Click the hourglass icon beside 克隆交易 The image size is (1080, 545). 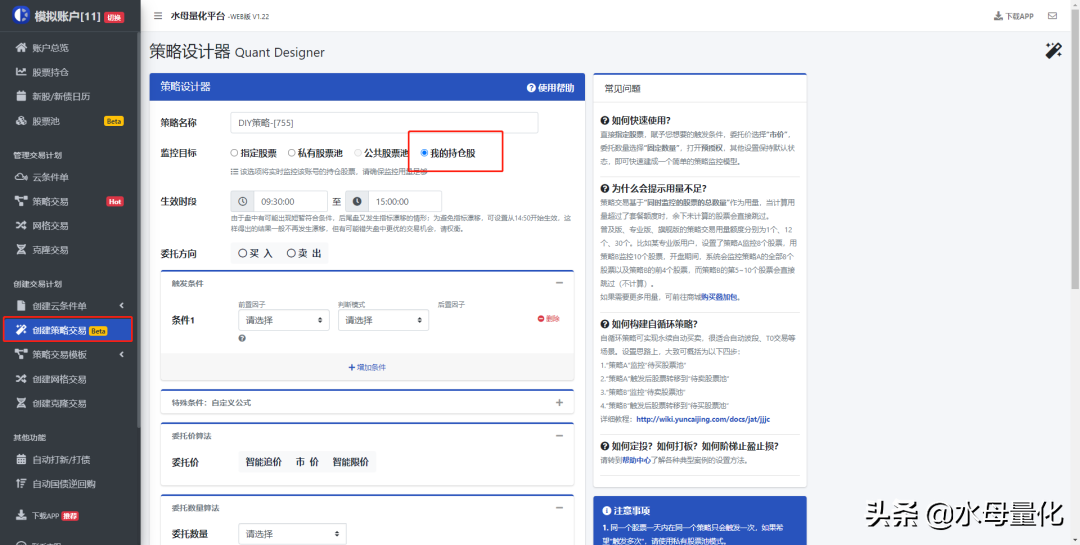21,249
